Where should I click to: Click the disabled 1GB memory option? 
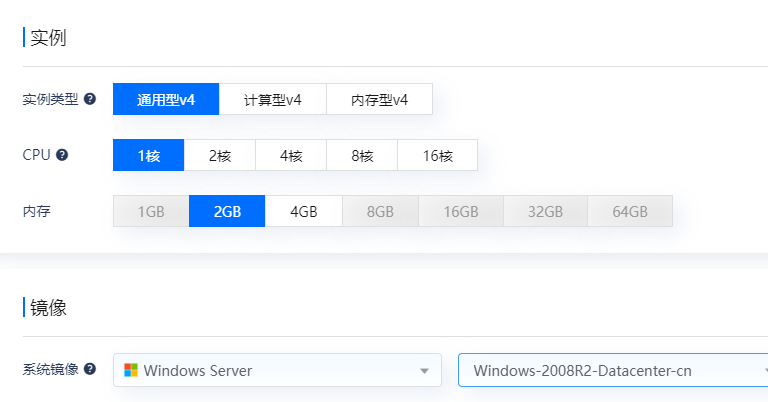pyautogui.click(x=151, y=211)
